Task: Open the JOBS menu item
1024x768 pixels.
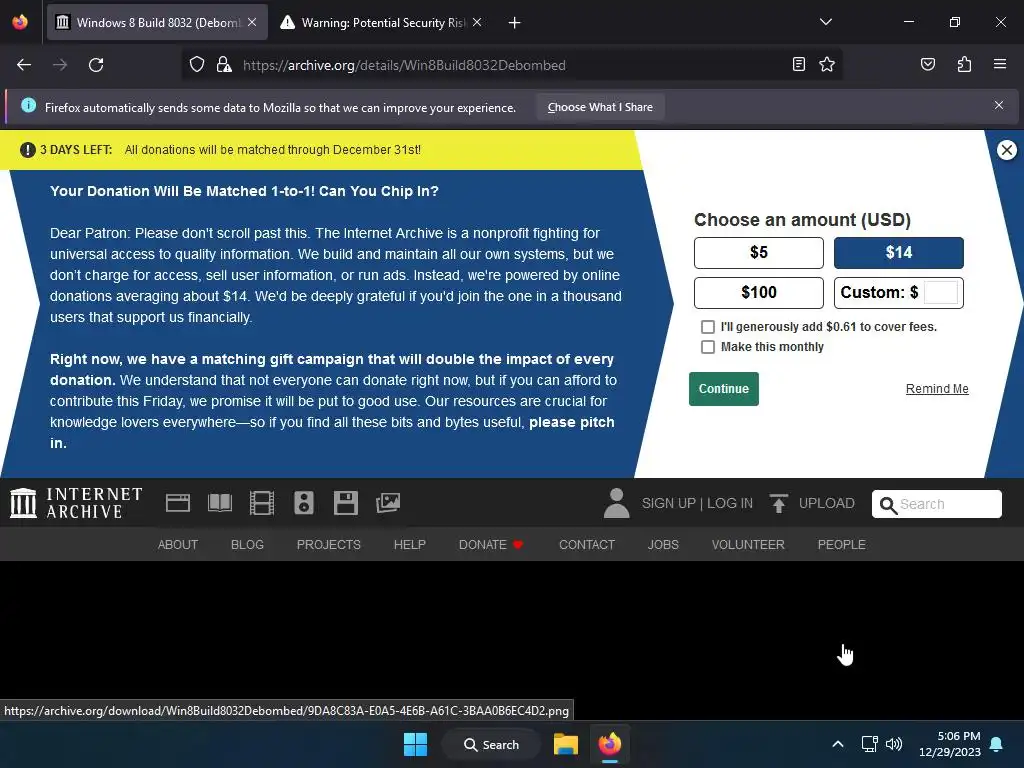Action: click(x=663, y=545)
